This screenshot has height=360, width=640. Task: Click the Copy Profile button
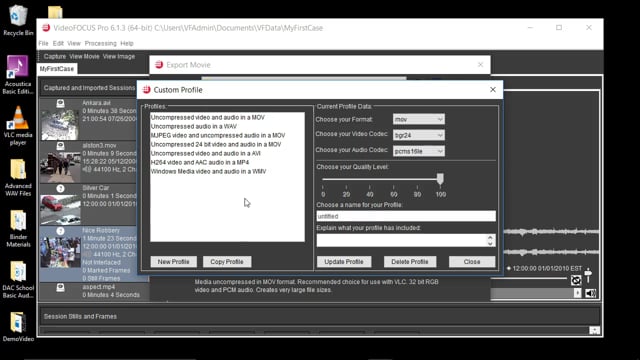pos(227,262)
